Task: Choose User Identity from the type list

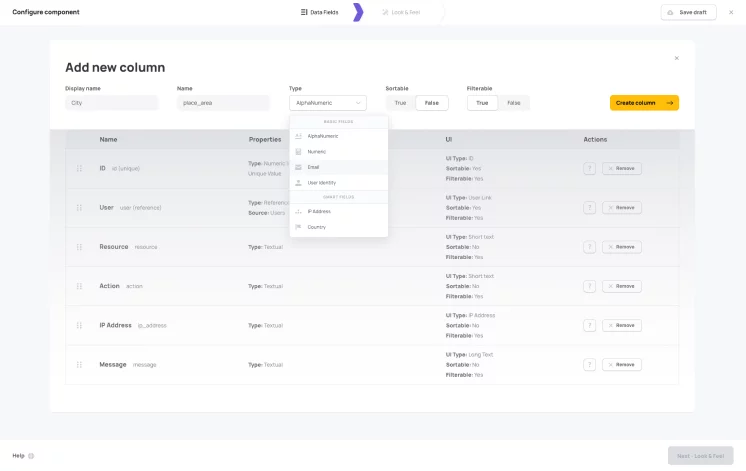Action: click(x=322, y=183)
